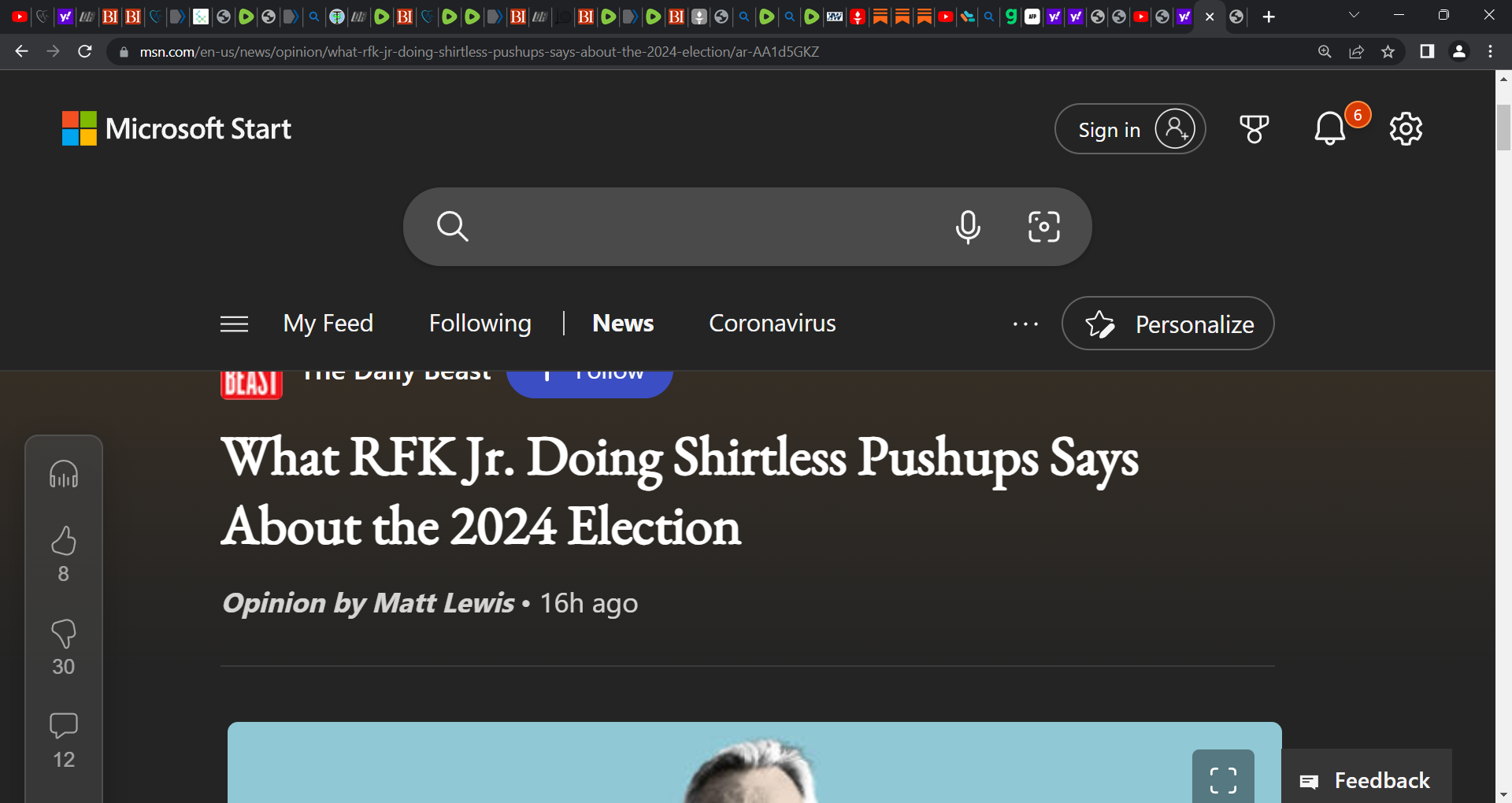Click the article headline text
The height and width of the screenshot is (803, 1512).
tap(680, 491)
